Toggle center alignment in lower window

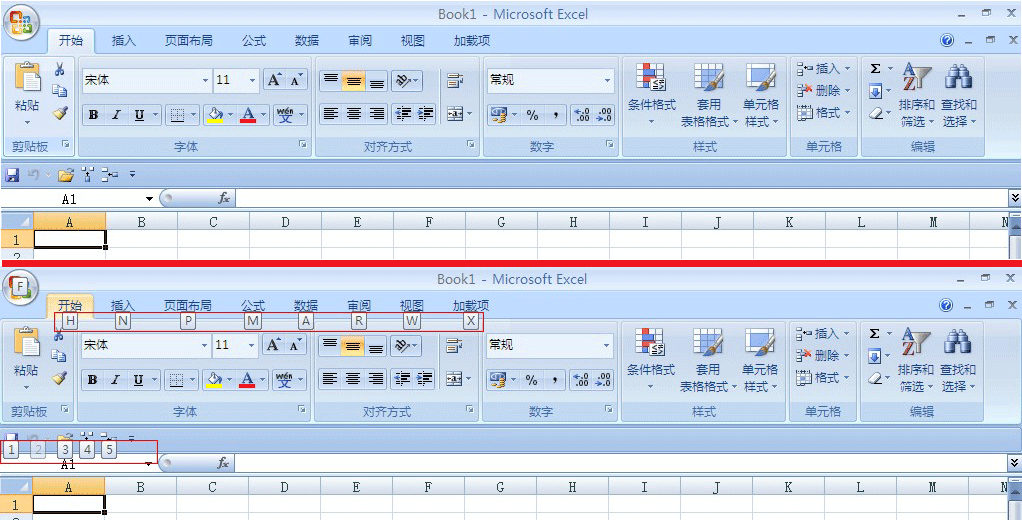click(x=353, y=379)
